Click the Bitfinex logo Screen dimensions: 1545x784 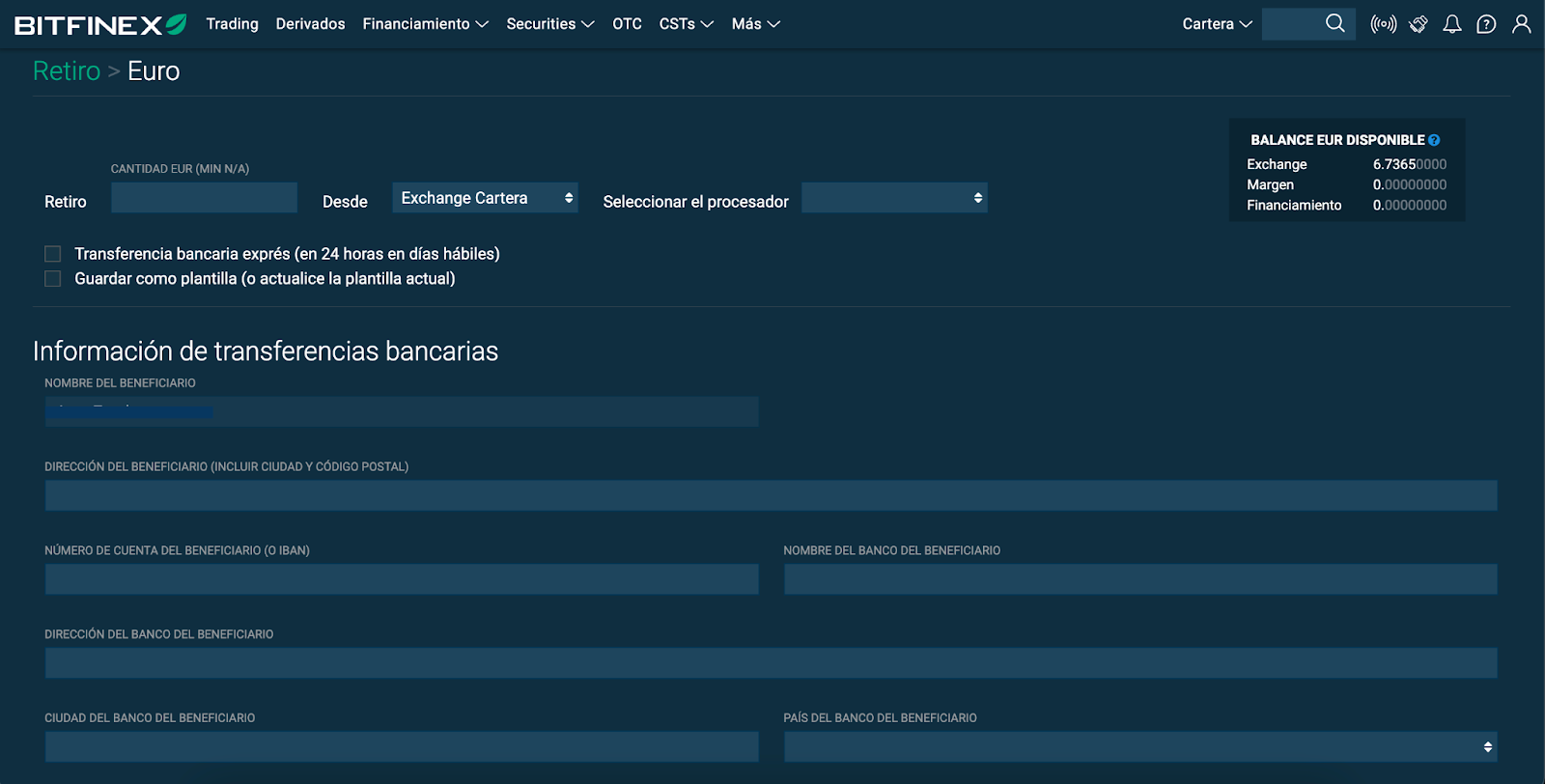click(x=100, y=24)
